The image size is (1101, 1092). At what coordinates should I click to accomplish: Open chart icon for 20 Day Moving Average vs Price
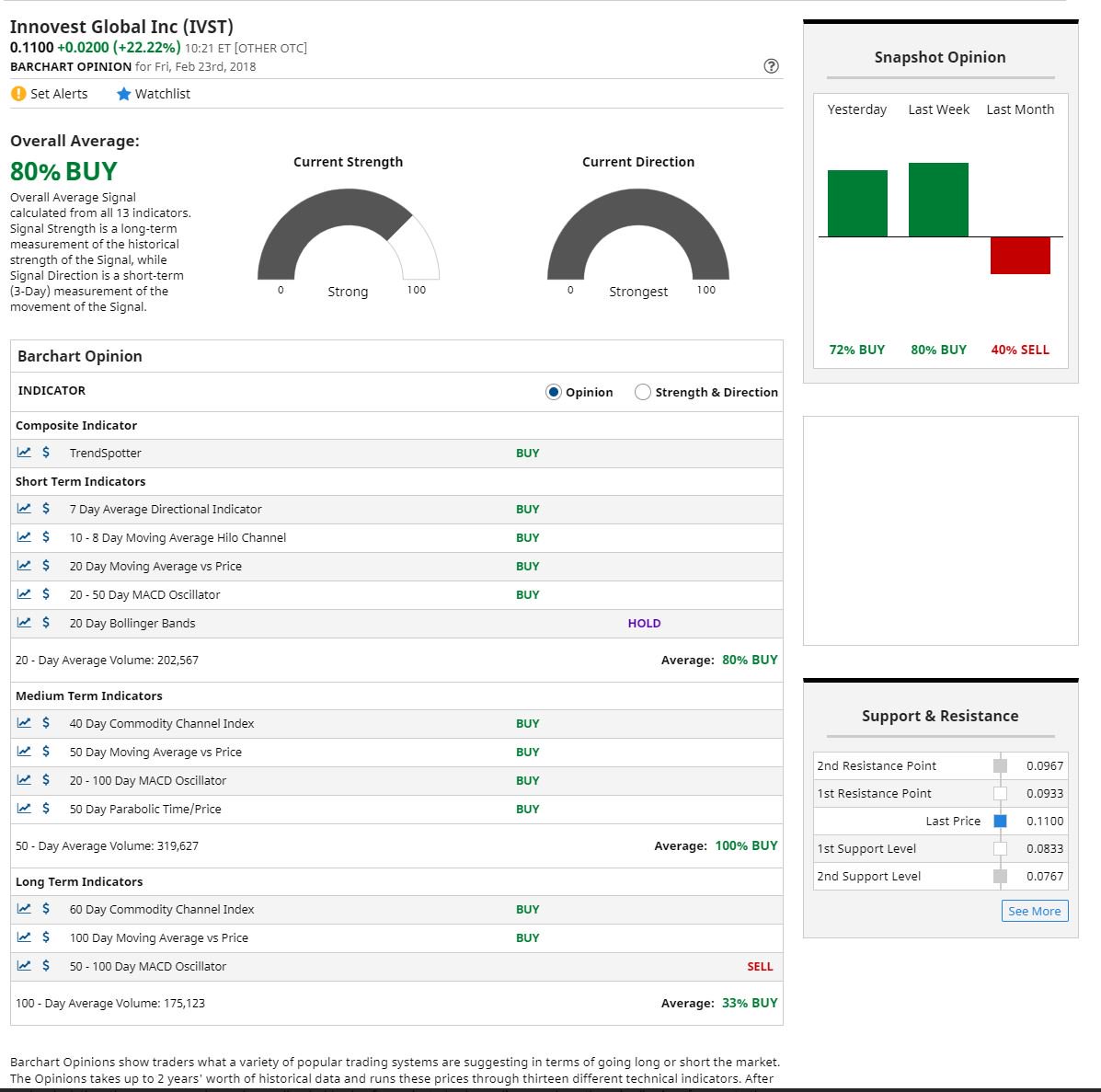24,565
